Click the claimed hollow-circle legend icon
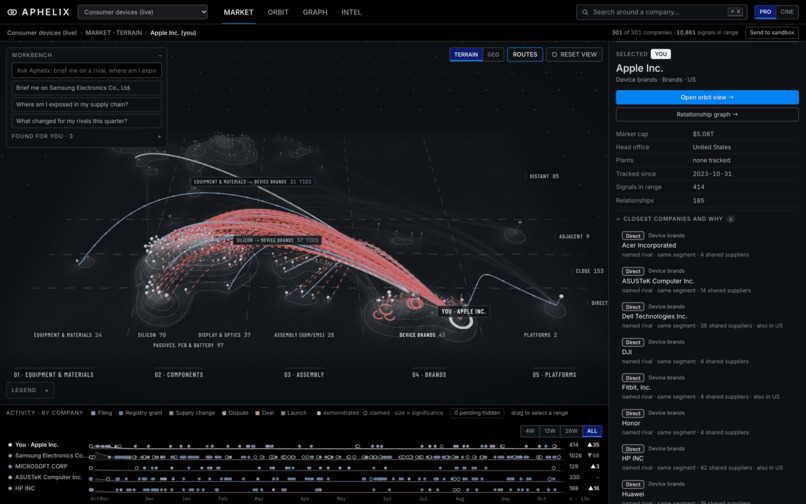 coord(365,413)
